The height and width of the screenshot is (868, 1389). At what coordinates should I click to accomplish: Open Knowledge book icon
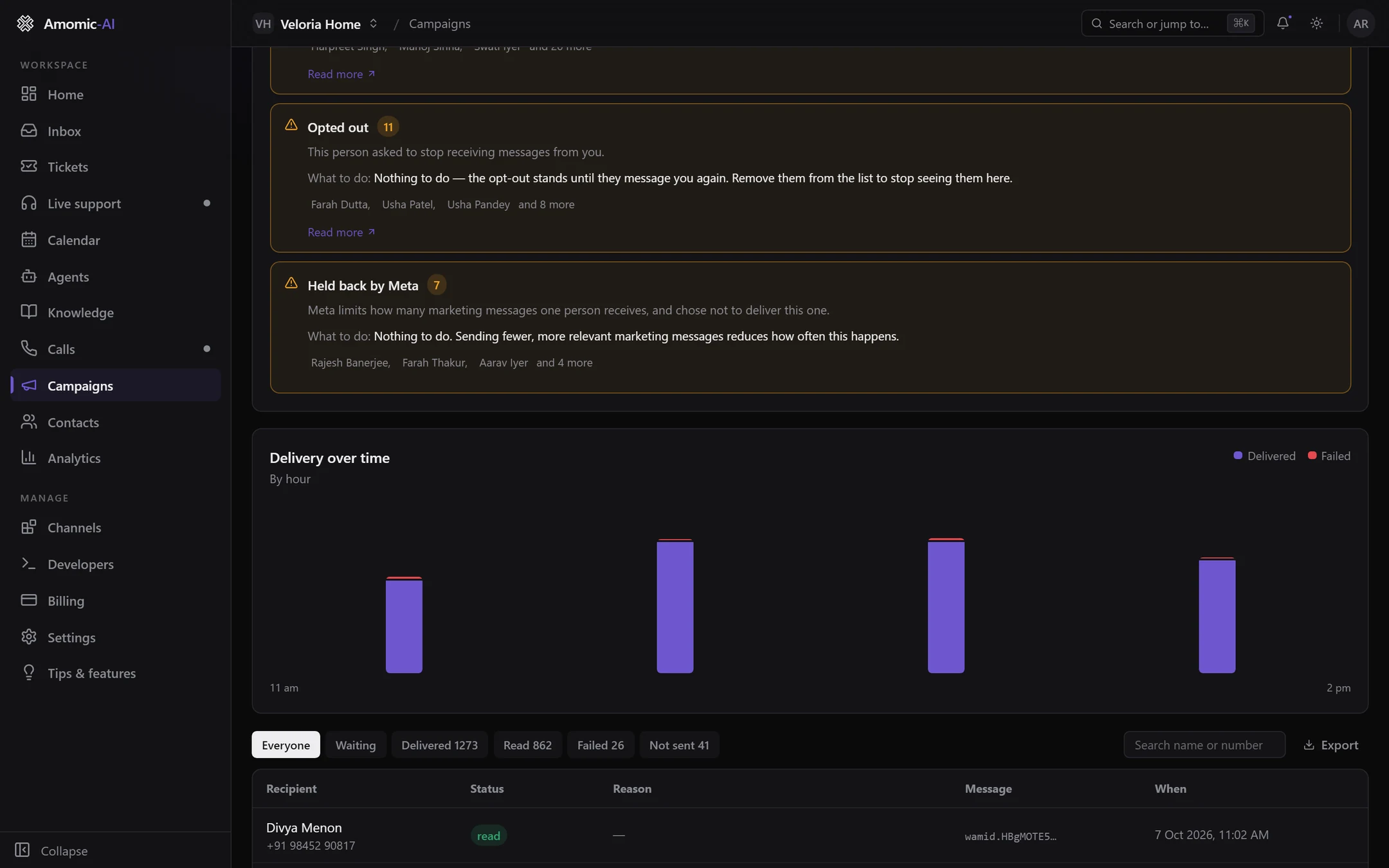(x=28, y=312)
